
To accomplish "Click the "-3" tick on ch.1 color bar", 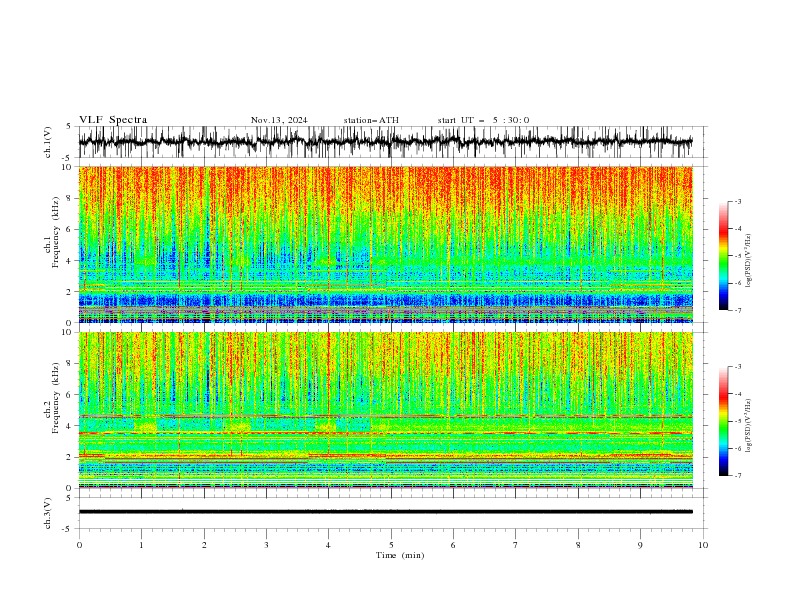I will point(738,201).
